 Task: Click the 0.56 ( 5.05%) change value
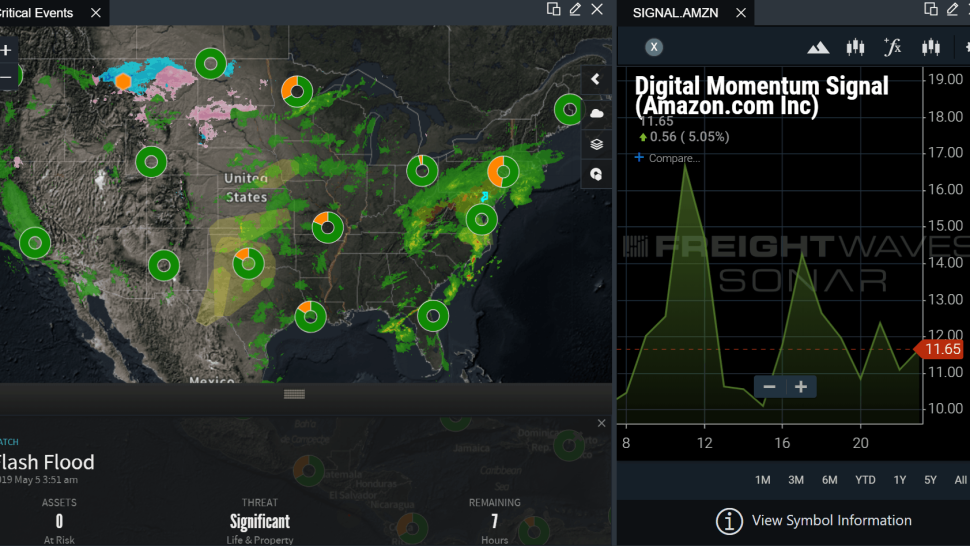click(x=689, y=137)
